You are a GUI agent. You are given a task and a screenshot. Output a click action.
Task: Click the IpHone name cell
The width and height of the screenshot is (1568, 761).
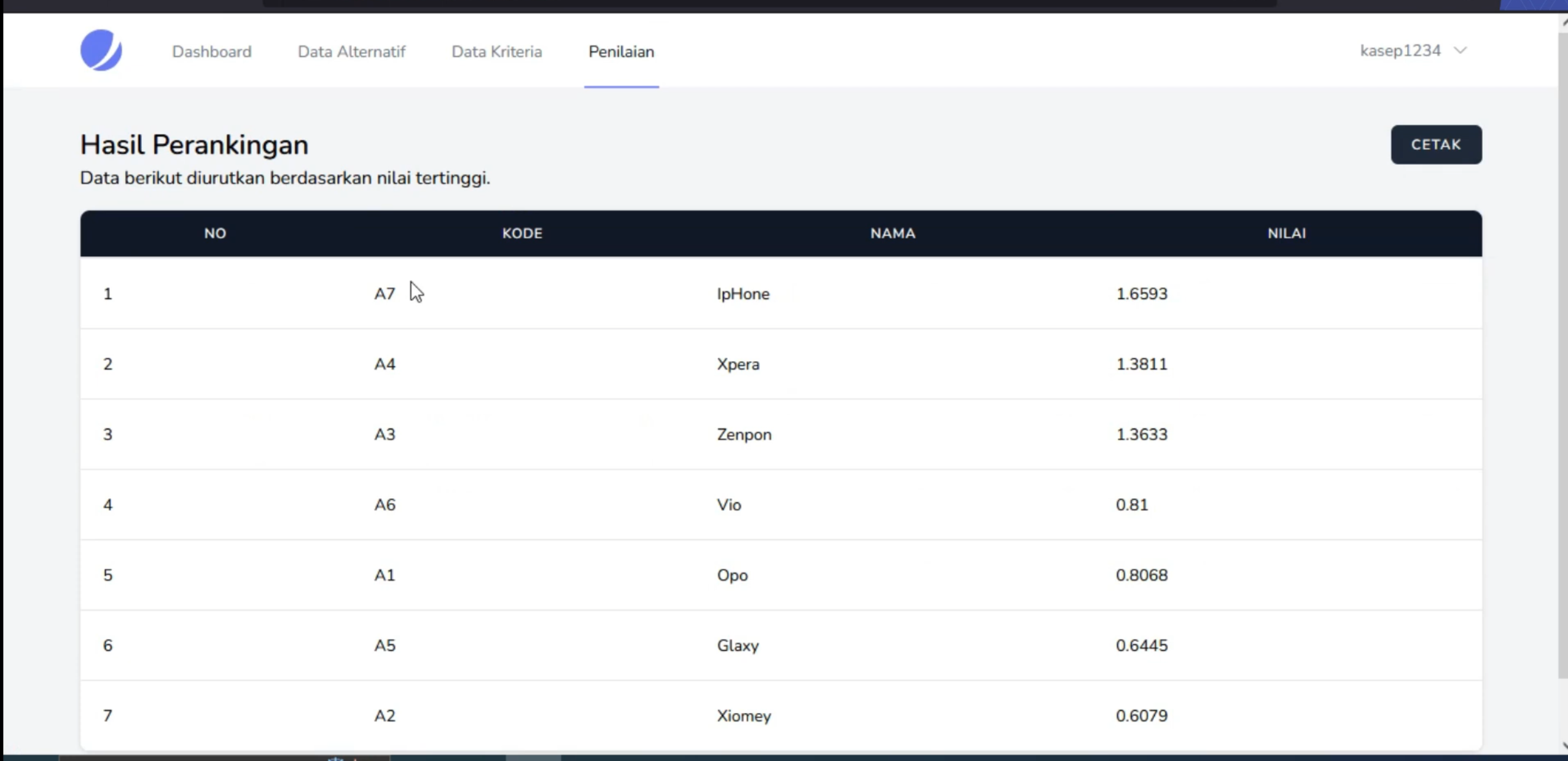click(743, 294)
